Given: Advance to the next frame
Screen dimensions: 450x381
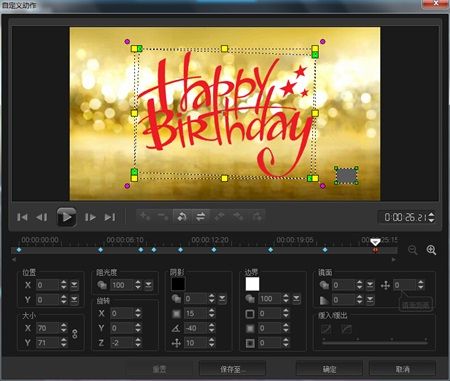Looking at the screenshot, I should pos(90,217).
